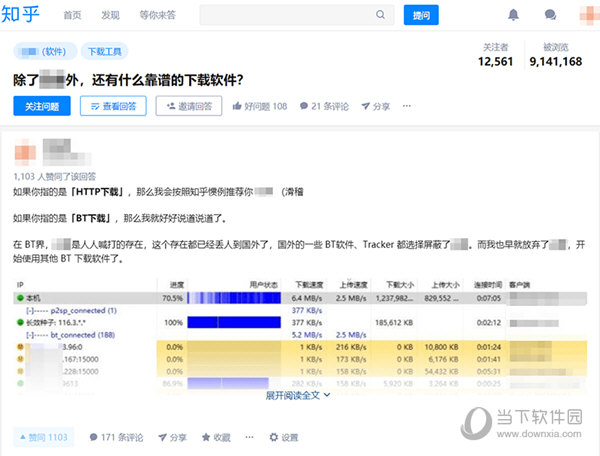The height and width of the screenshot is (456, 600).
Task: Share the answer using bottom 分享
Action: click(x=173, y=437)
